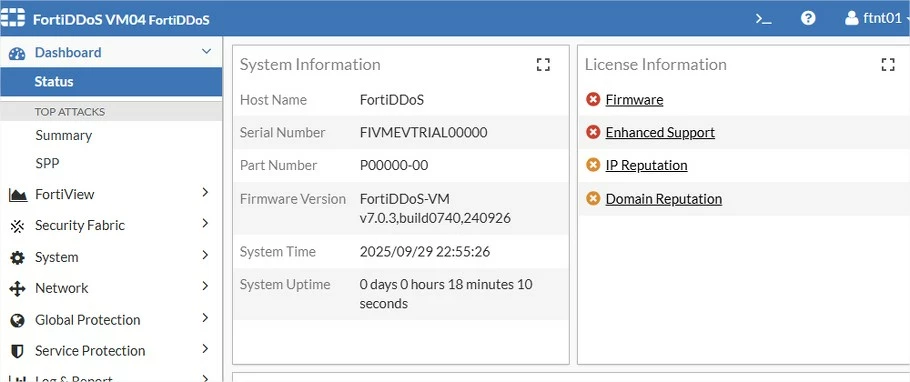Open the SPP page under Top Attacks
This screenshot has width=910, height=382.
coord(47,164)
